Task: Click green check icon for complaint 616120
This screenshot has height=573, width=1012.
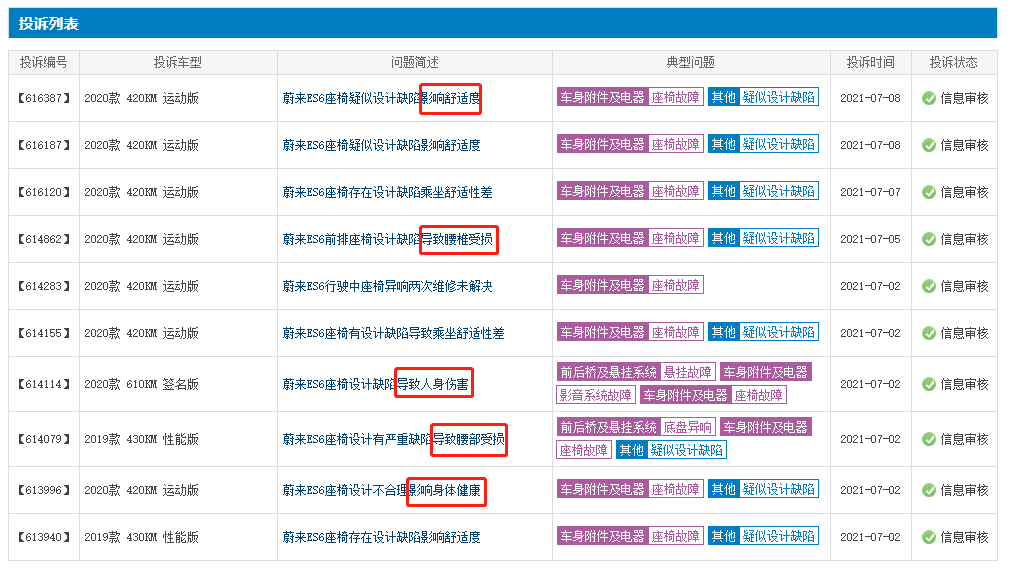Action: [x=929, y=192]
